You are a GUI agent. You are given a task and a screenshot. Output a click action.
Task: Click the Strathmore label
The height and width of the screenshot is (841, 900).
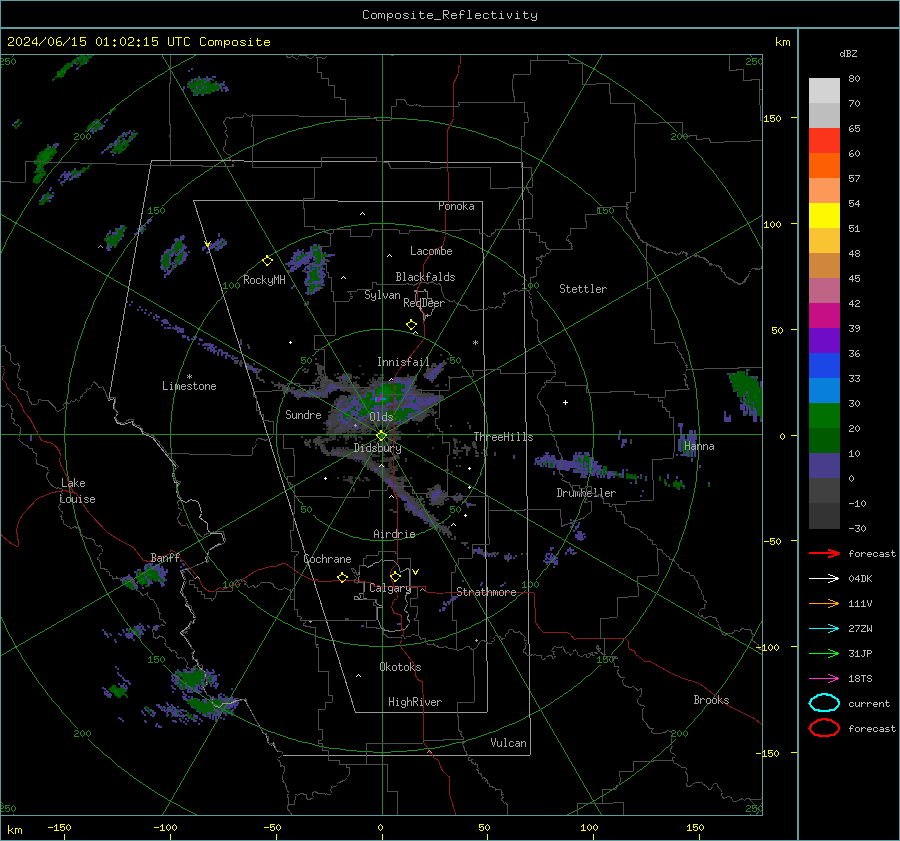[x=486, y=592]
